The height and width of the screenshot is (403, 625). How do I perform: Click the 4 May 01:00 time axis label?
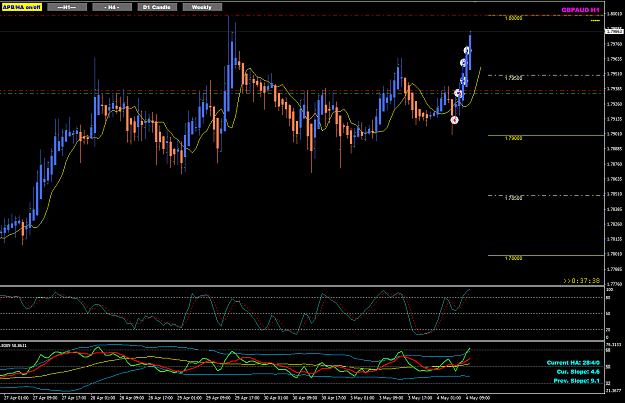(449, 398)
